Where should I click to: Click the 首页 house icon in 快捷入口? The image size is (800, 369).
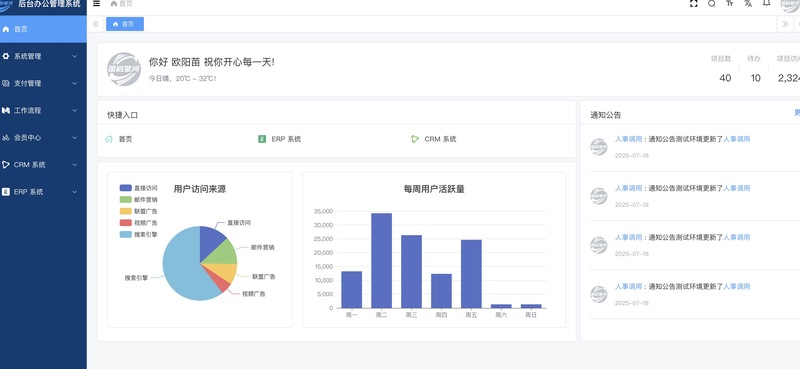pyautogui.click(x=109, y=139)
